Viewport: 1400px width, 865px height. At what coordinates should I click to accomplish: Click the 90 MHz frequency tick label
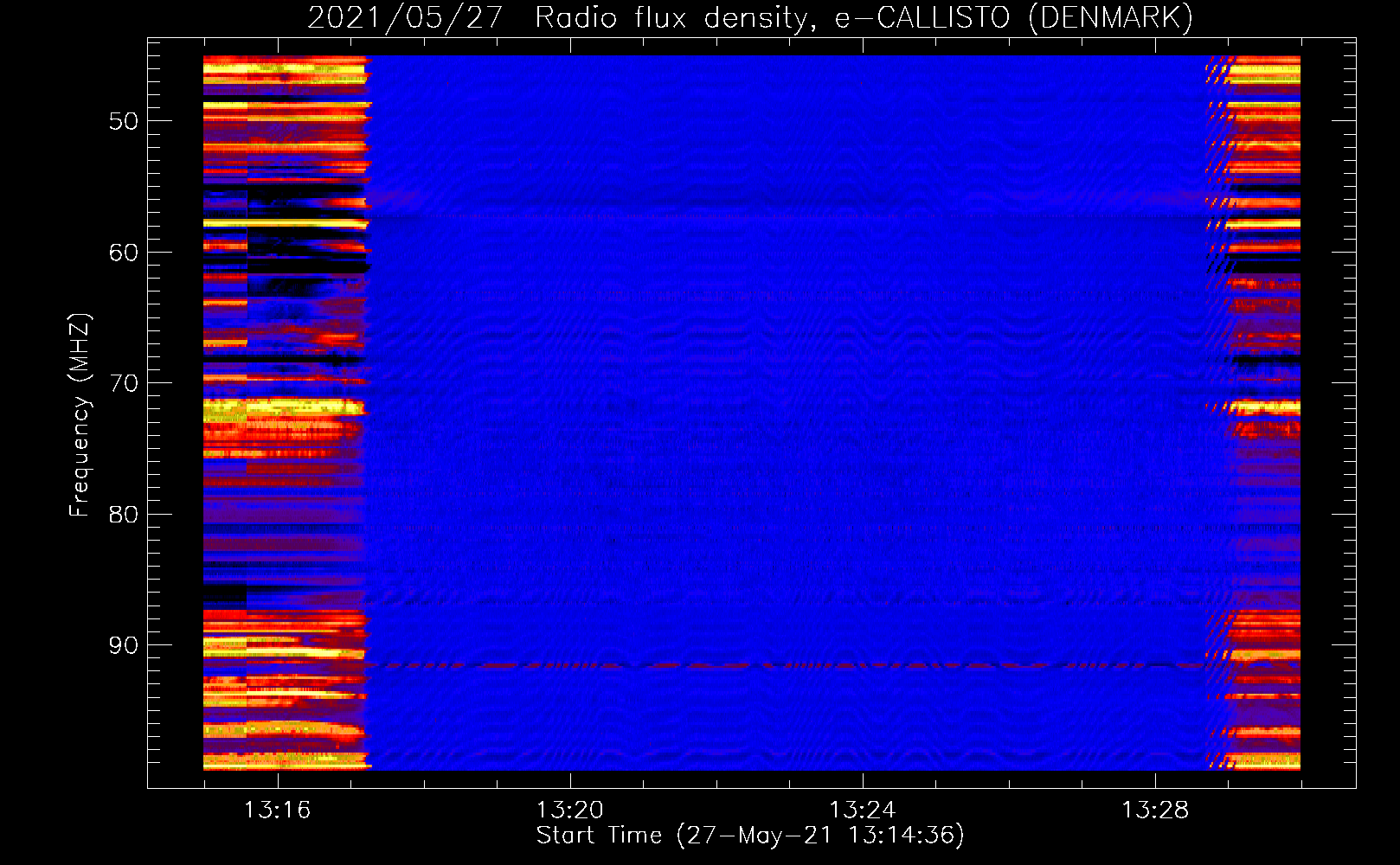(124, 645)
